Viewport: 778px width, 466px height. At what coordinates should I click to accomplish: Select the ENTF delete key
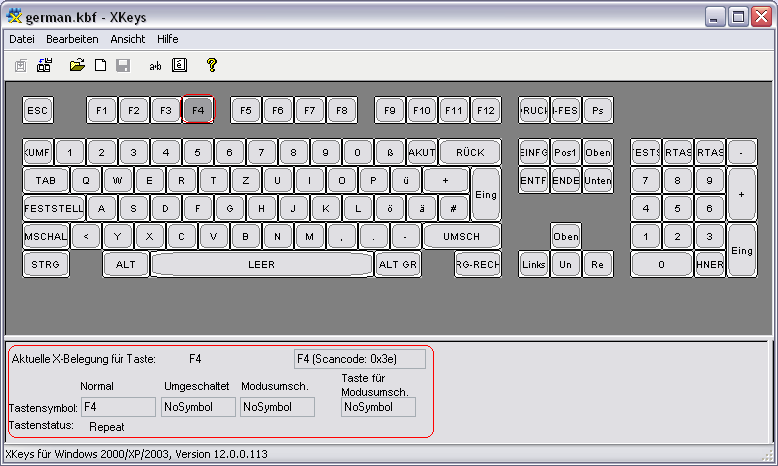pyautogui.click(x=534, y=181)
